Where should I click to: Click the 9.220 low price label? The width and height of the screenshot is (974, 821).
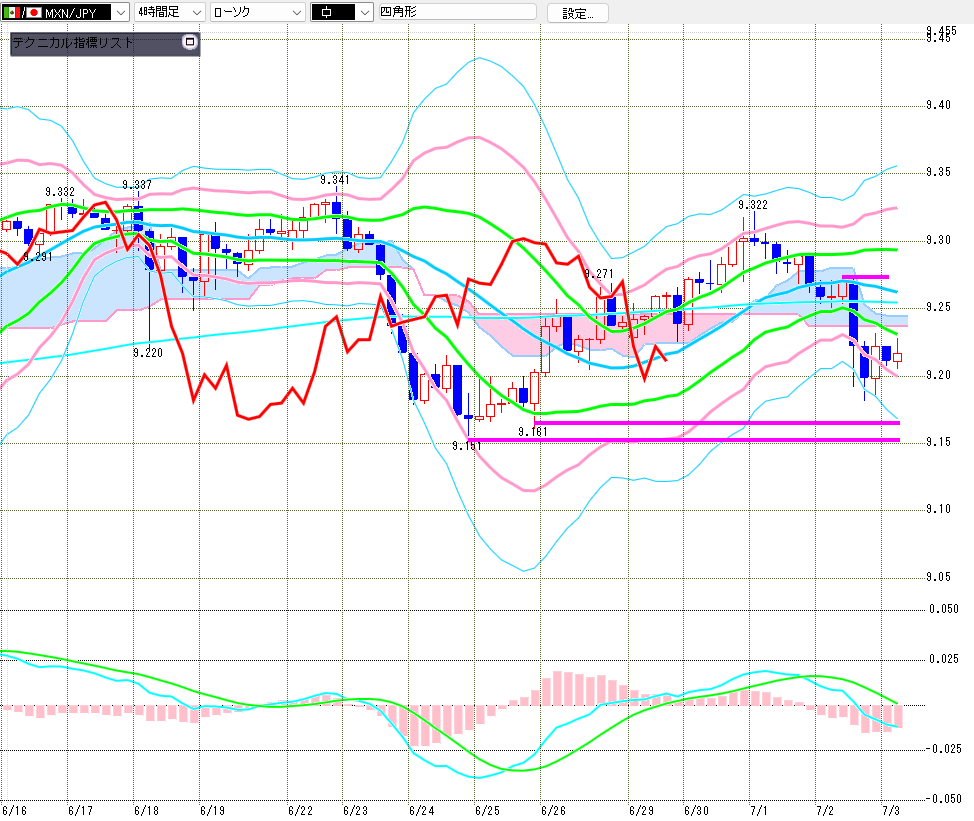click(x=148, y=353)
